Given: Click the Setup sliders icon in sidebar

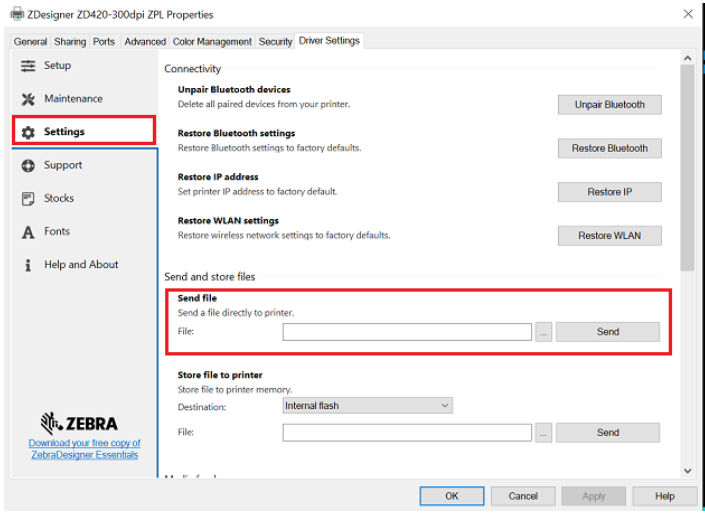Looking at the screenshot, I should (x=28, y=66).
